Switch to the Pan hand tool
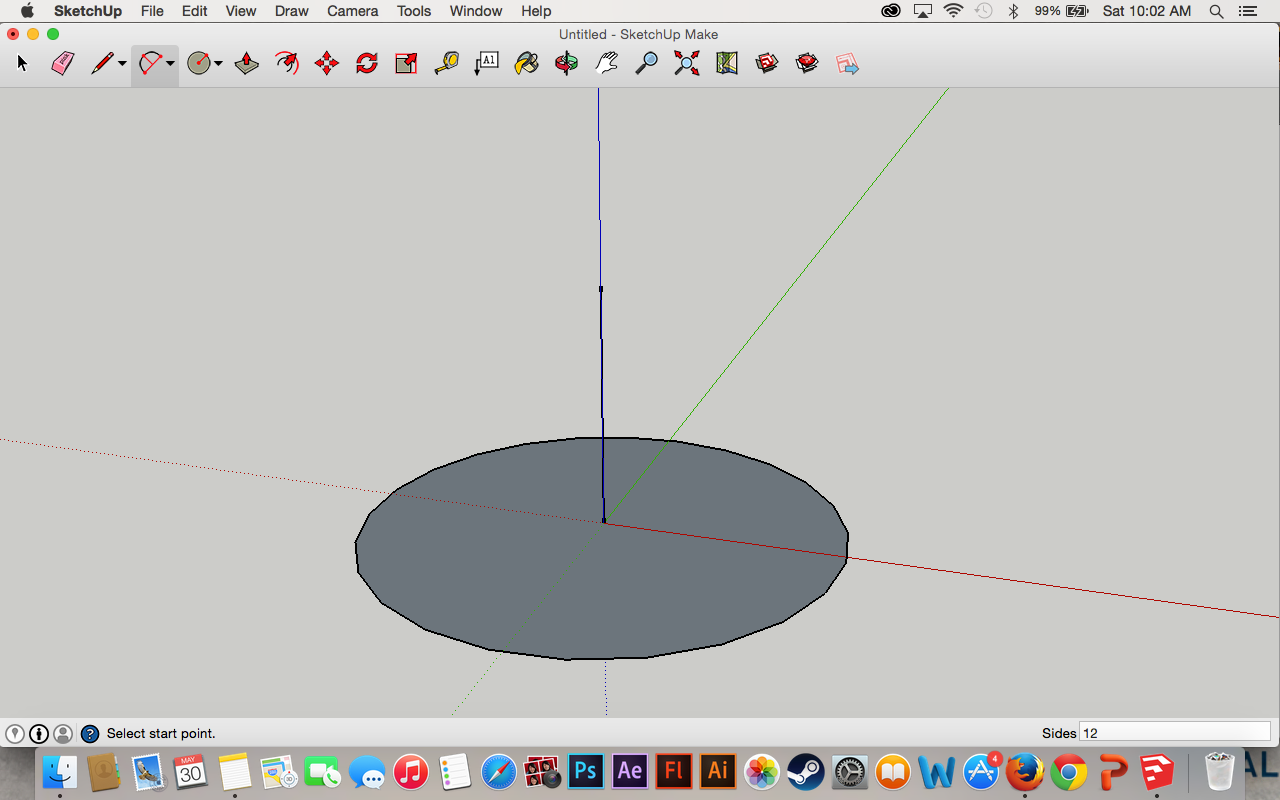The image size is (1280, 800). pyautogui.click(x=606, y=62)
